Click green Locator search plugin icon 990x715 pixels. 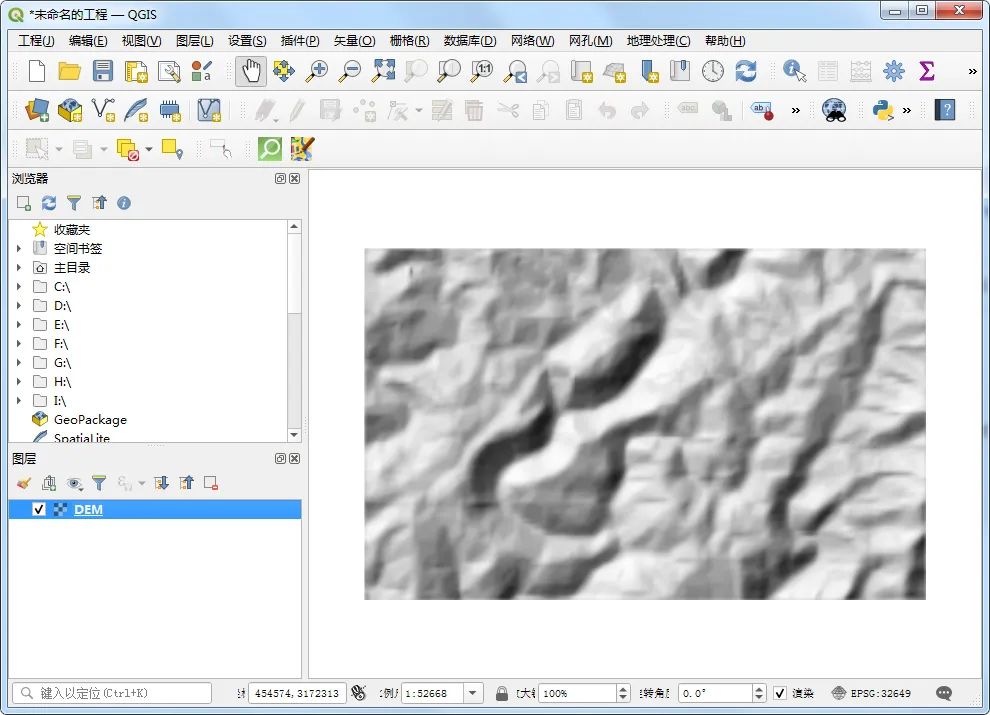tap(270, 149)
